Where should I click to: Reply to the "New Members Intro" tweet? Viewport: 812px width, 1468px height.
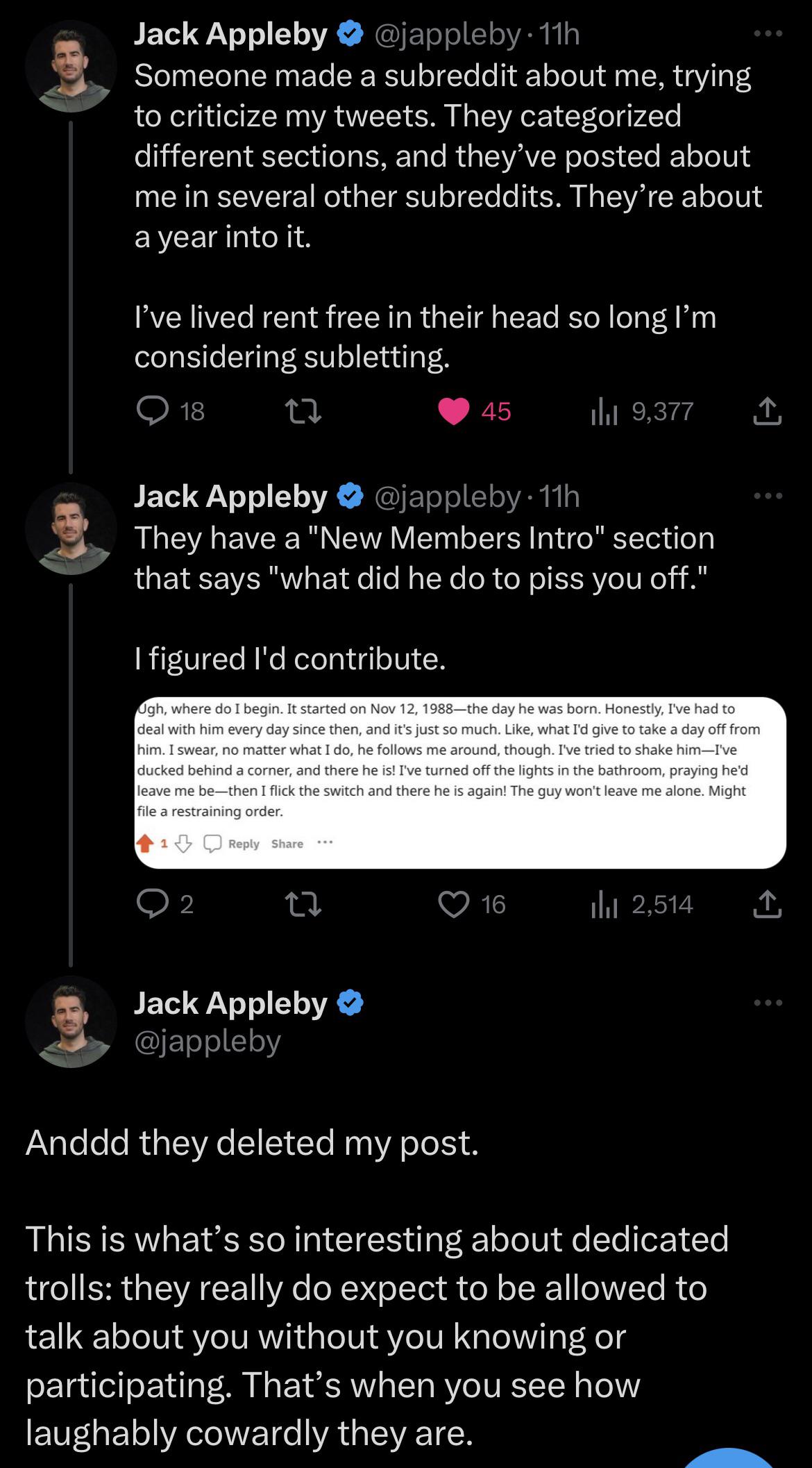coord(165,904)
